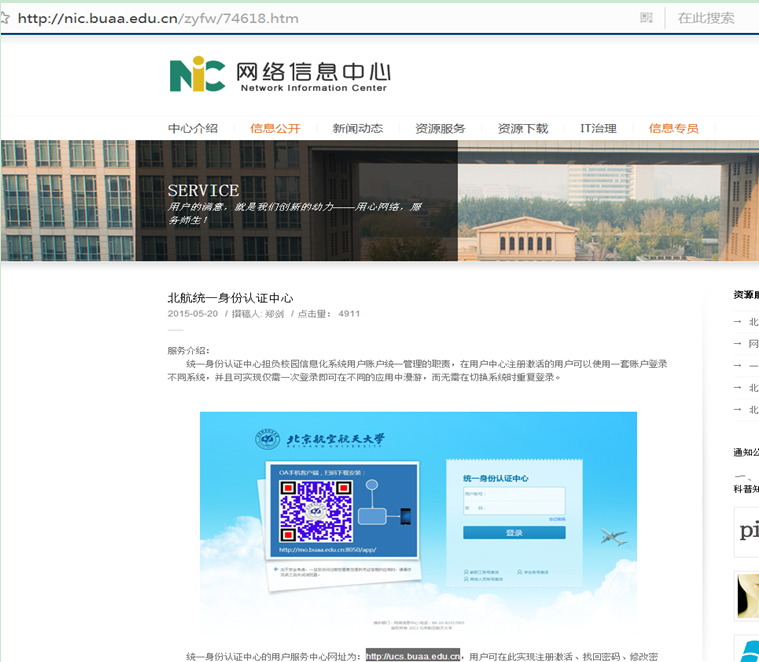The height and width of the screenshot is (662, 759).
Task: Click the SERVICE banner image
Action: (x=380, y=201)
